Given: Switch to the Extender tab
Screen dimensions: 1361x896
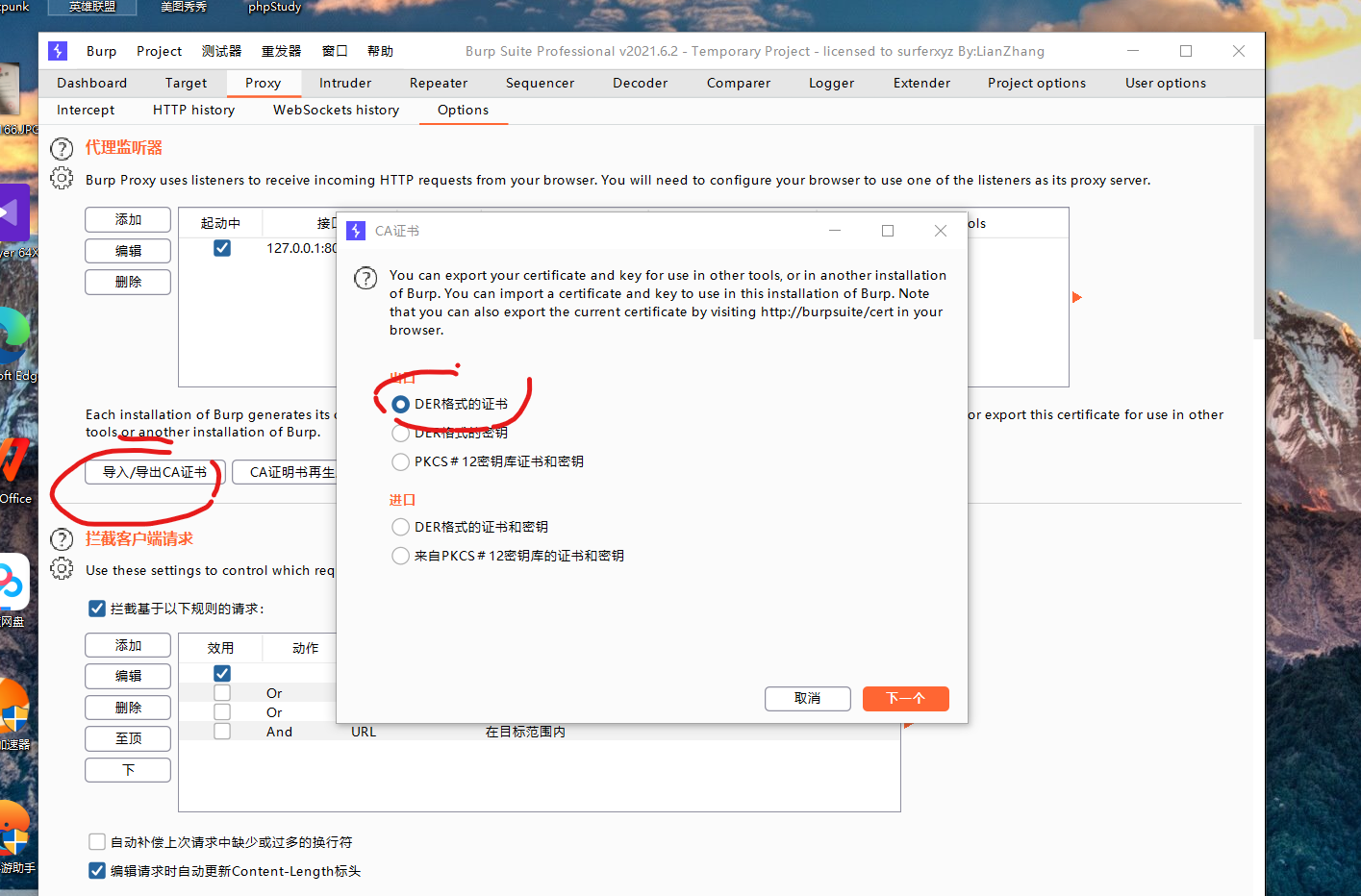Looking at the screenshot, I should point(921,83).
